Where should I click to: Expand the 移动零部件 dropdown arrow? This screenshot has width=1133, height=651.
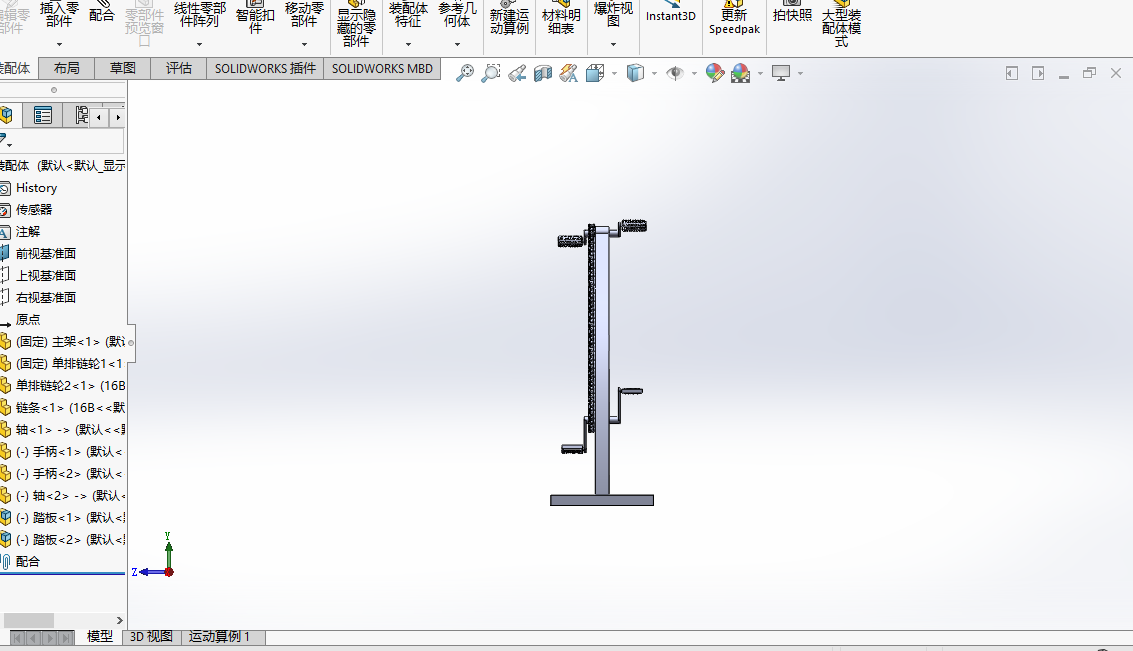pyautogui.click(x=304, y=45)
